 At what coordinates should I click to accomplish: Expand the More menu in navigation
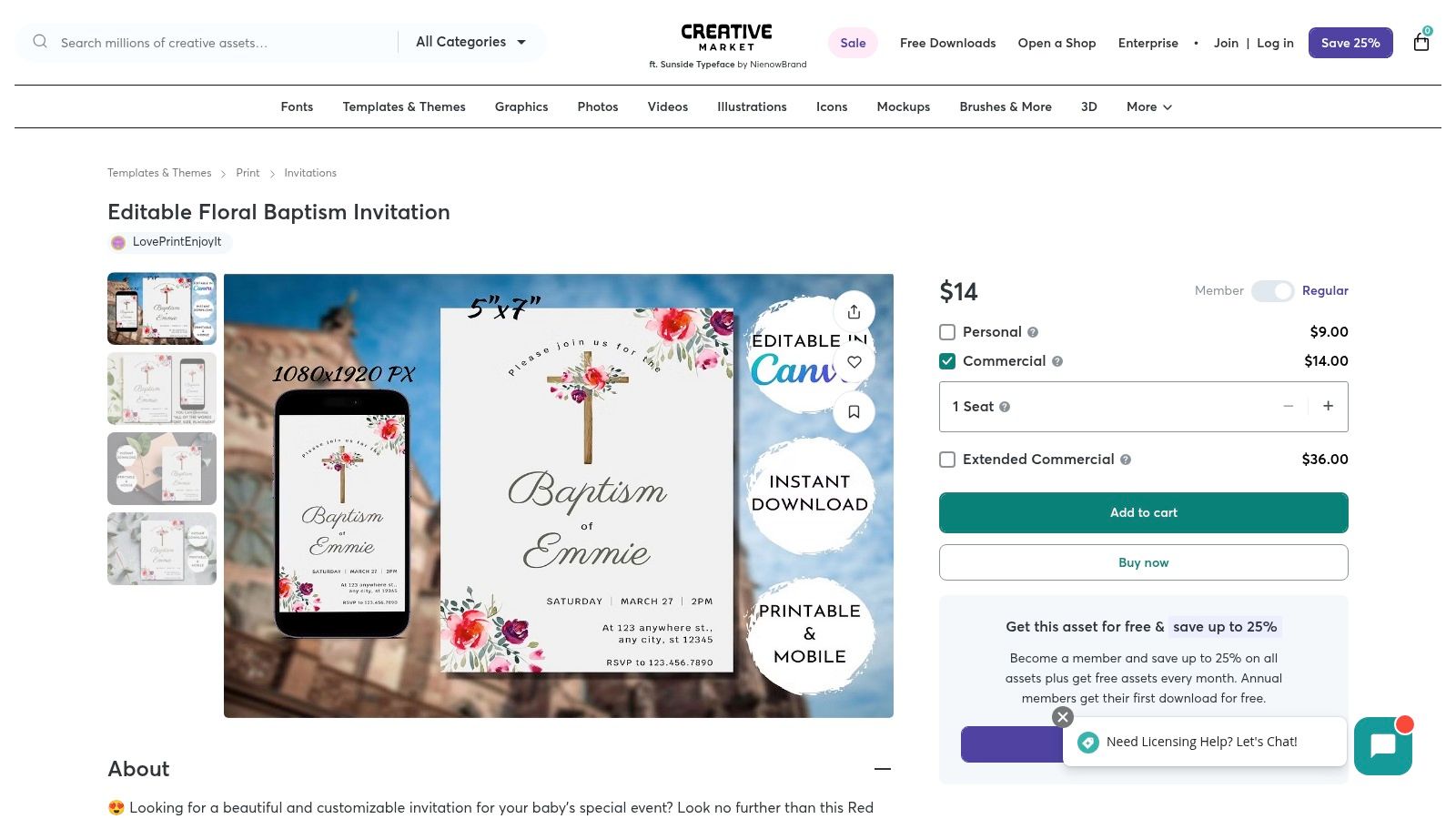pyautogui.click(x=1148, y=107)
